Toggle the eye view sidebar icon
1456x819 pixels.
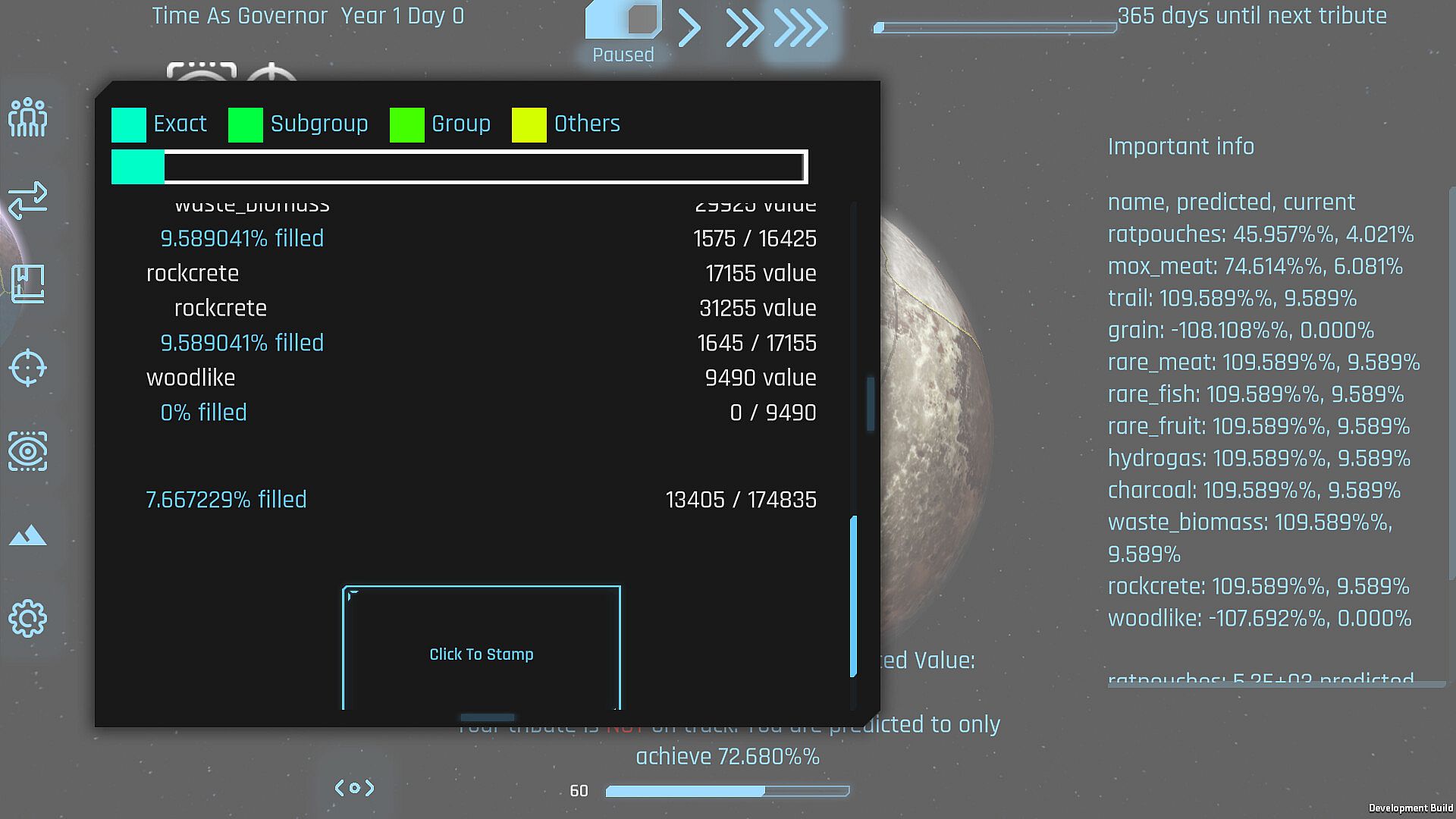28,451
